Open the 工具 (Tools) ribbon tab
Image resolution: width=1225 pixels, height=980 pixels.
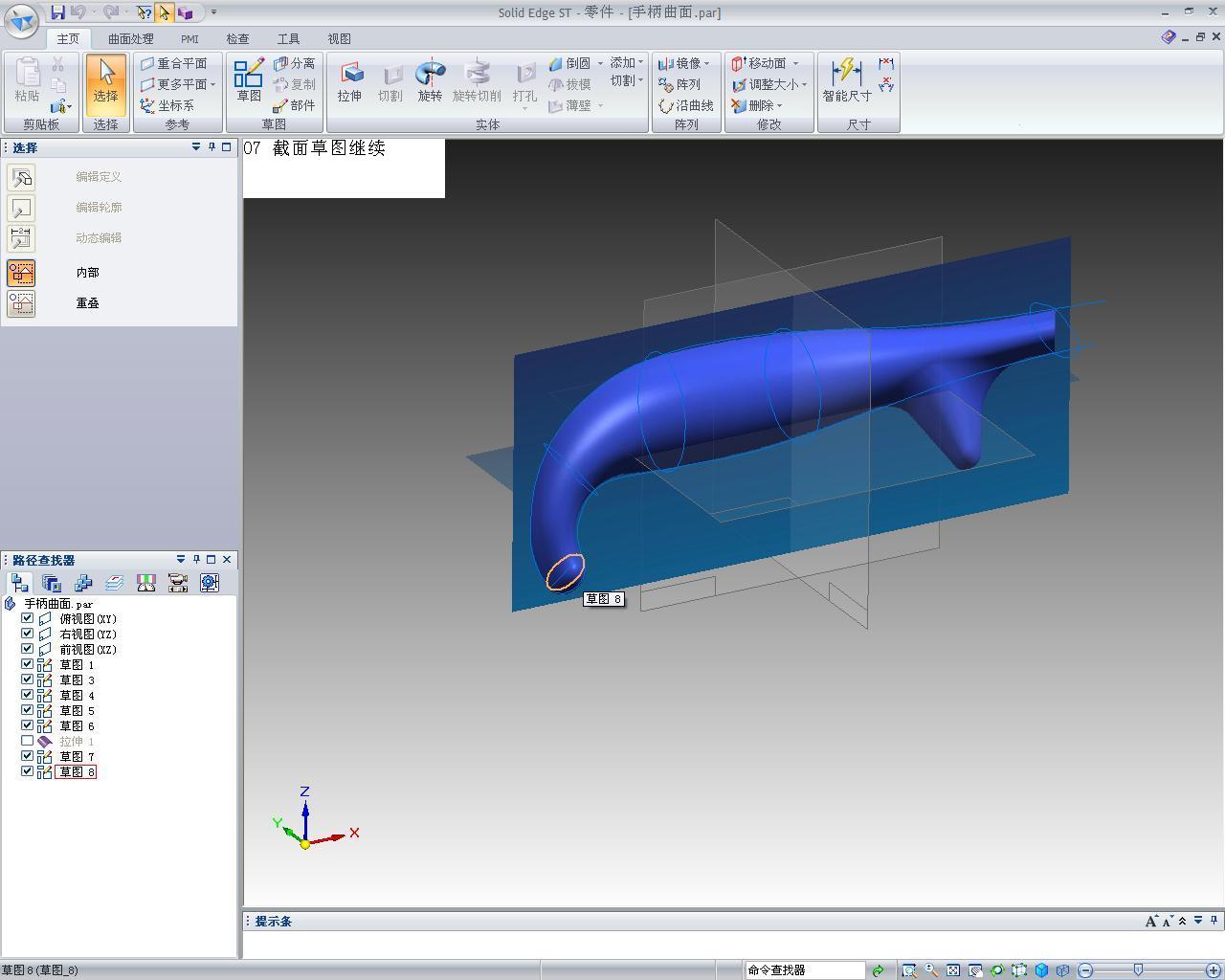(x=288, y=39)
